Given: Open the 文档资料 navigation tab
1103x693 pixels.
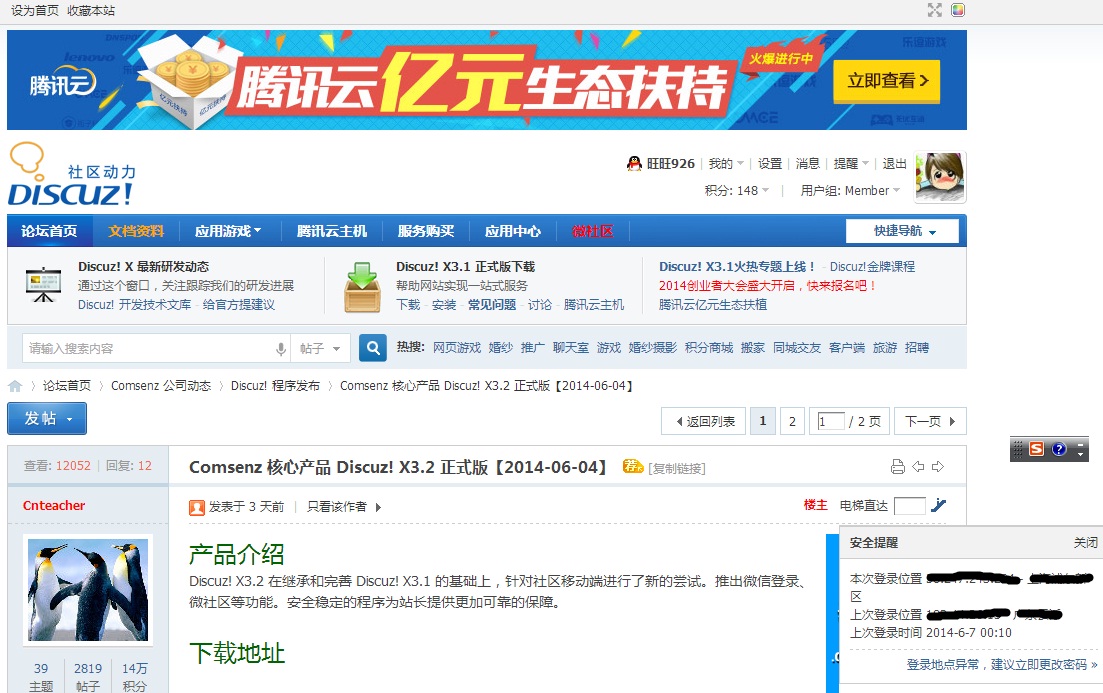Looking at the screenshot, I should click(x=136, y=231).
